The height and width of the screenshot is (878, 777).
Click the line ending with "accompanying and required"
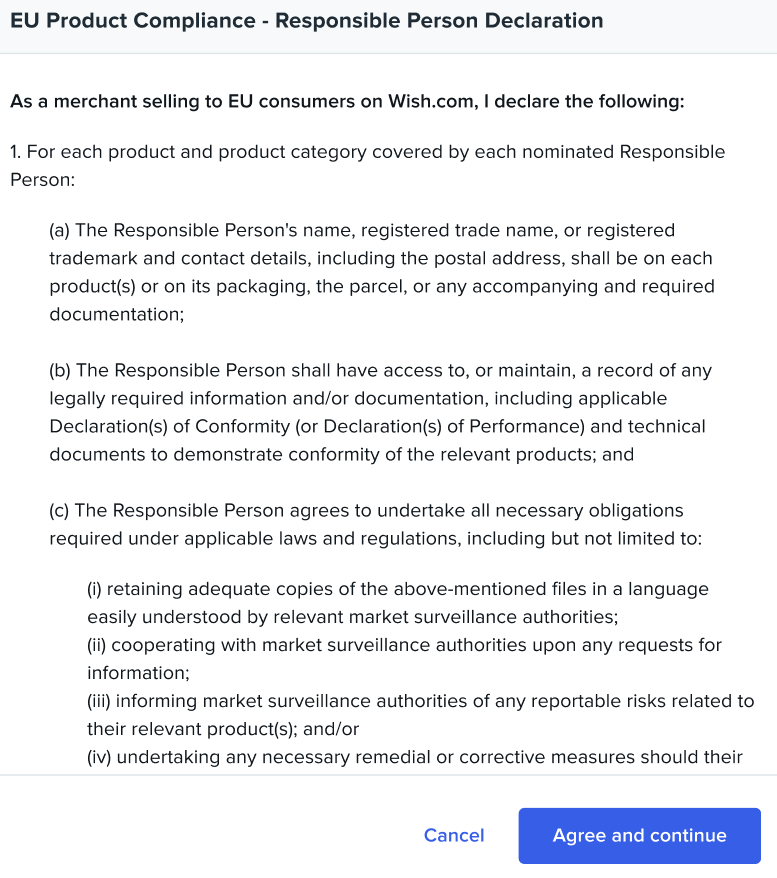tap(382, 286)
